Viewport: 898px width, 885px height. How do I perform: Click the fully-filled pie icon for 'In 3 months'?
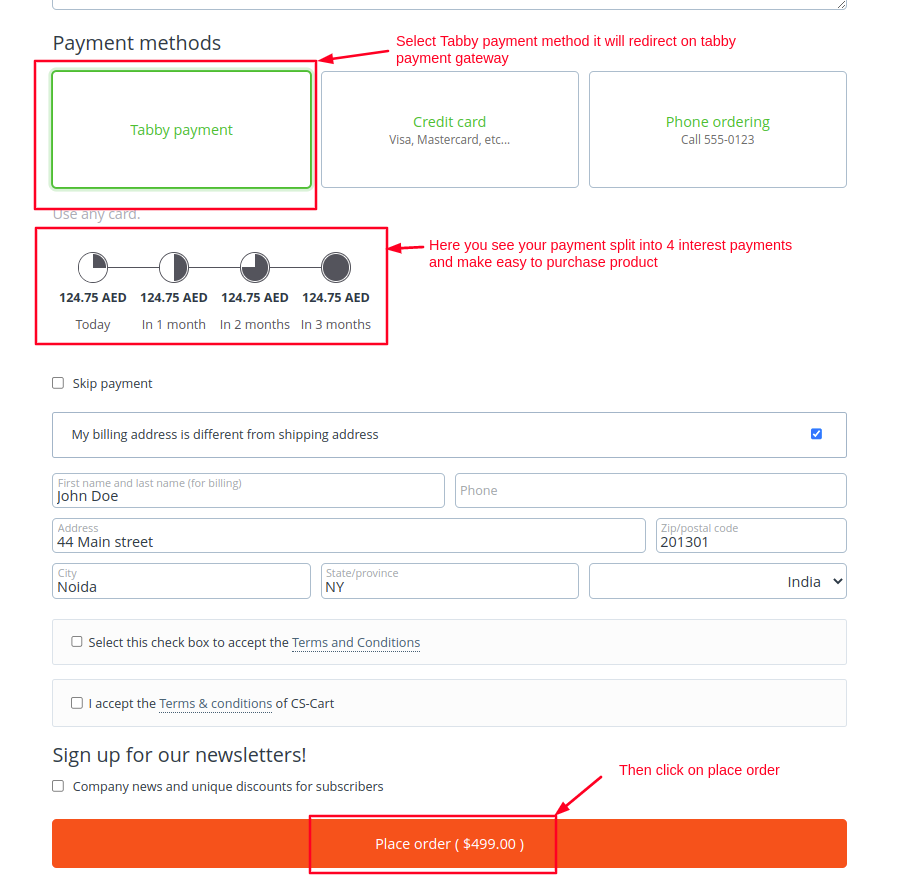click(x=335, y=267)
